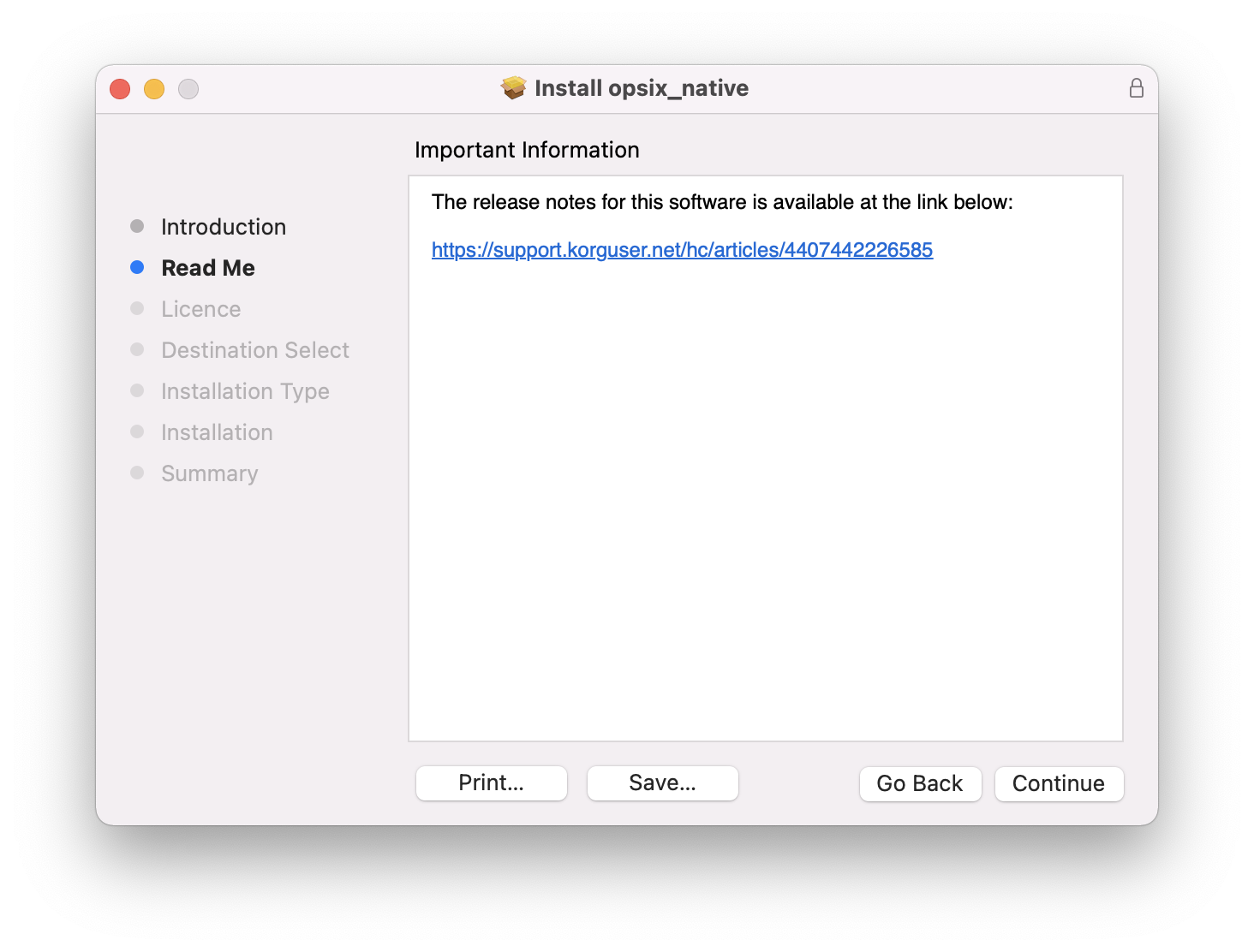Click the Installation Type step
The height and width of the screenshot is (952, 1254).
coord(245,391)
